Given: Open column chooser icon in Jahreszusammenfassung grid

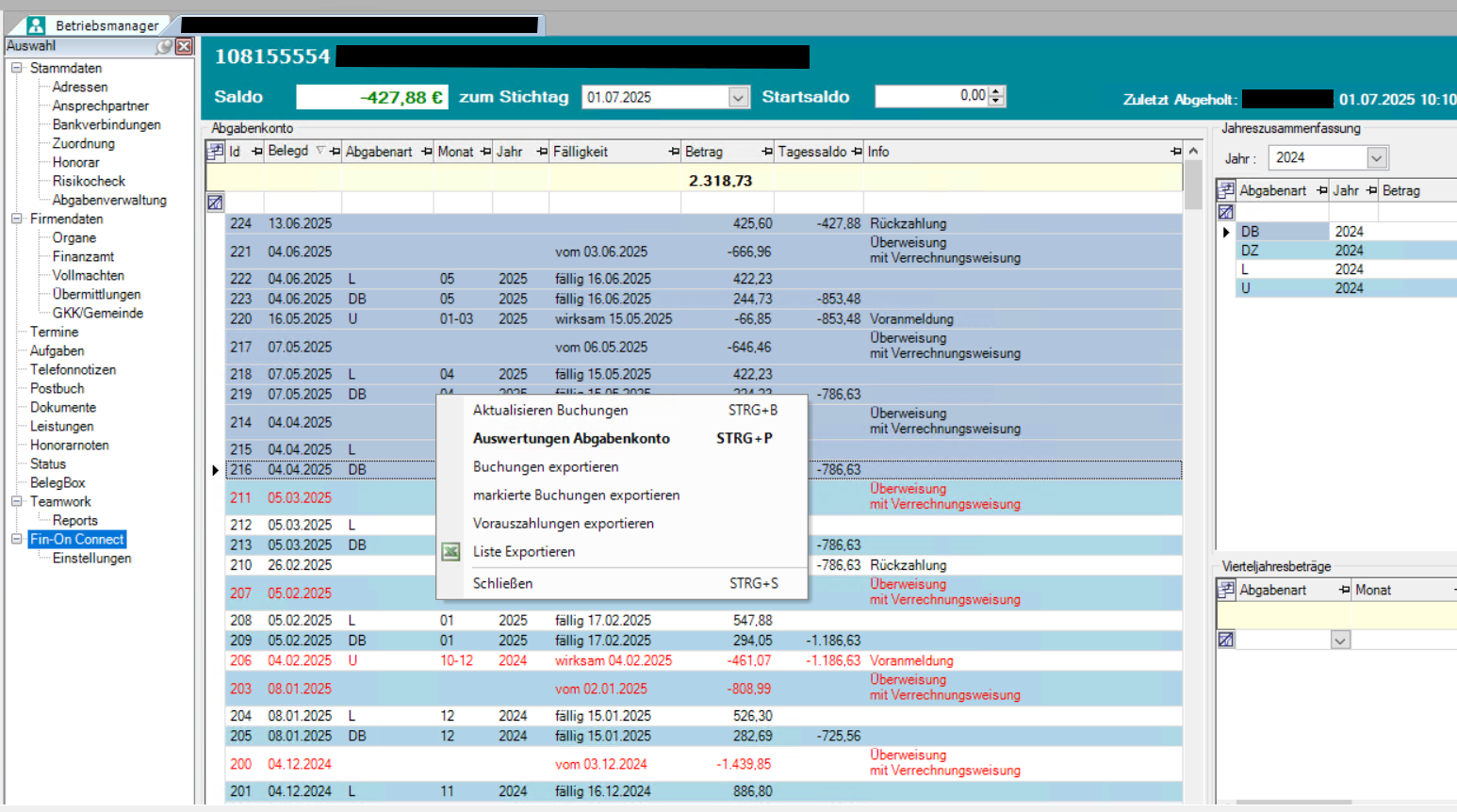Looking at the screenshot, I should tap(1225, 190).
